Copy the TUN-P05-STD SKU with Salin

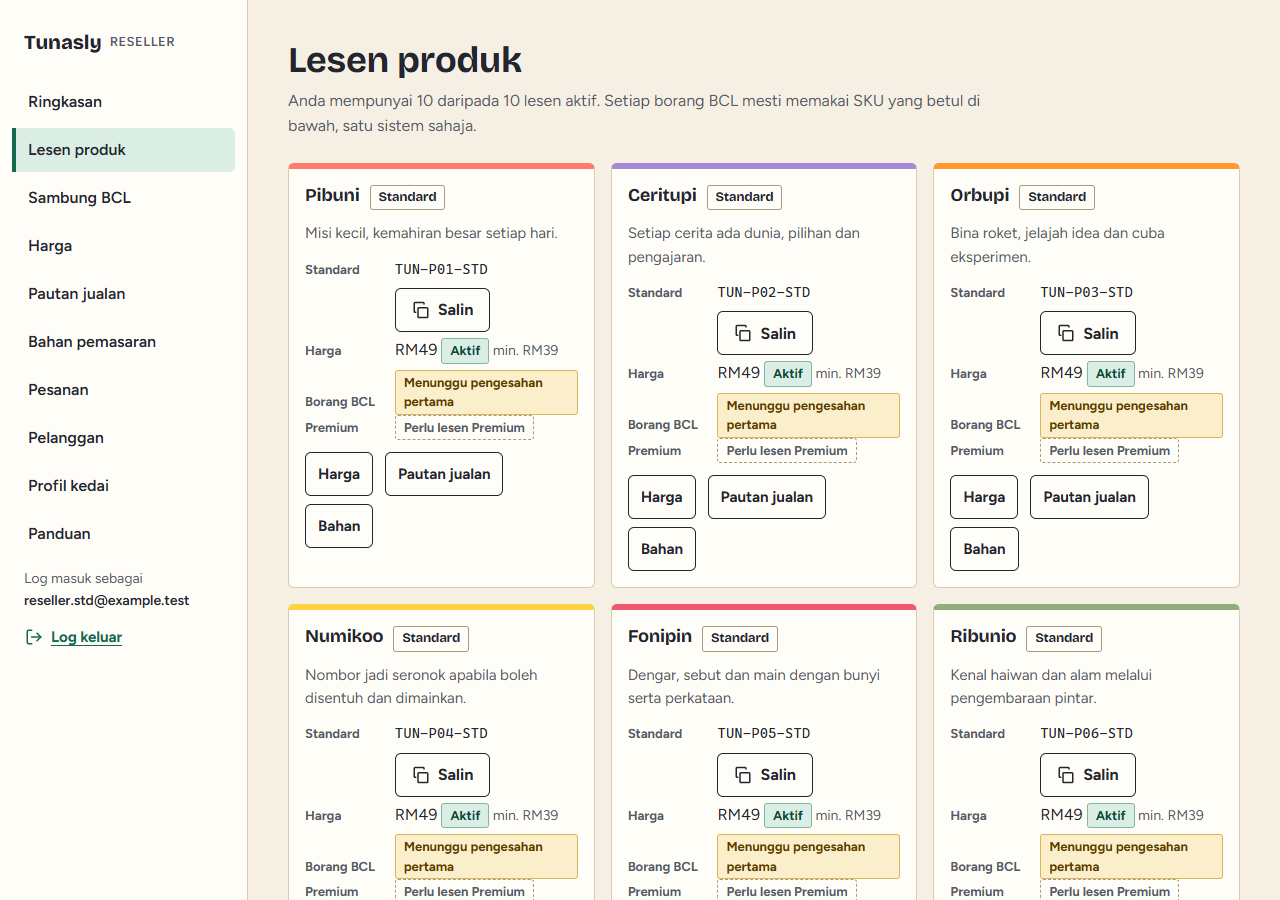coord(765,775)
